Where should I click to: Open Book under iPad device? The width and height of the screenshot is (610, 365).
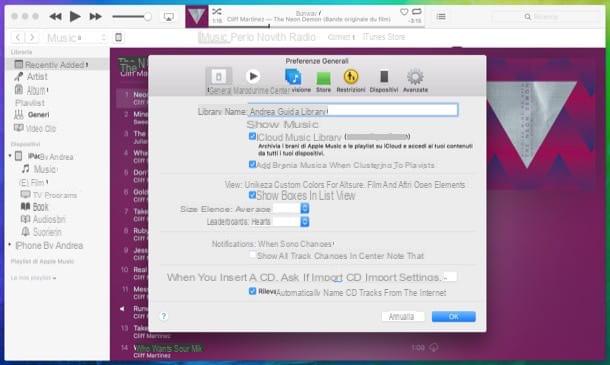[x=40, y=207]
